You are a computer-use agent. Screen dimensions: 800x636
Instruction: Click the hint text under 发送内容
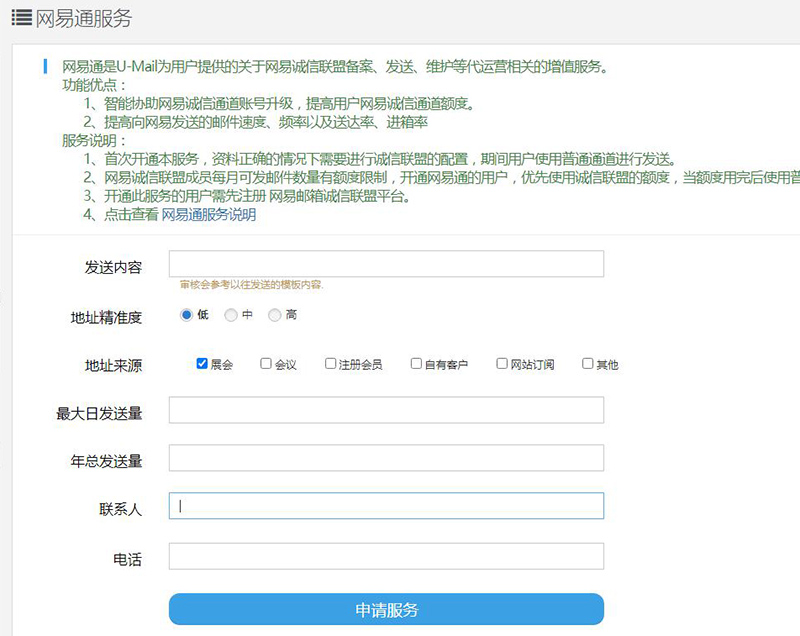pos(251,285)
